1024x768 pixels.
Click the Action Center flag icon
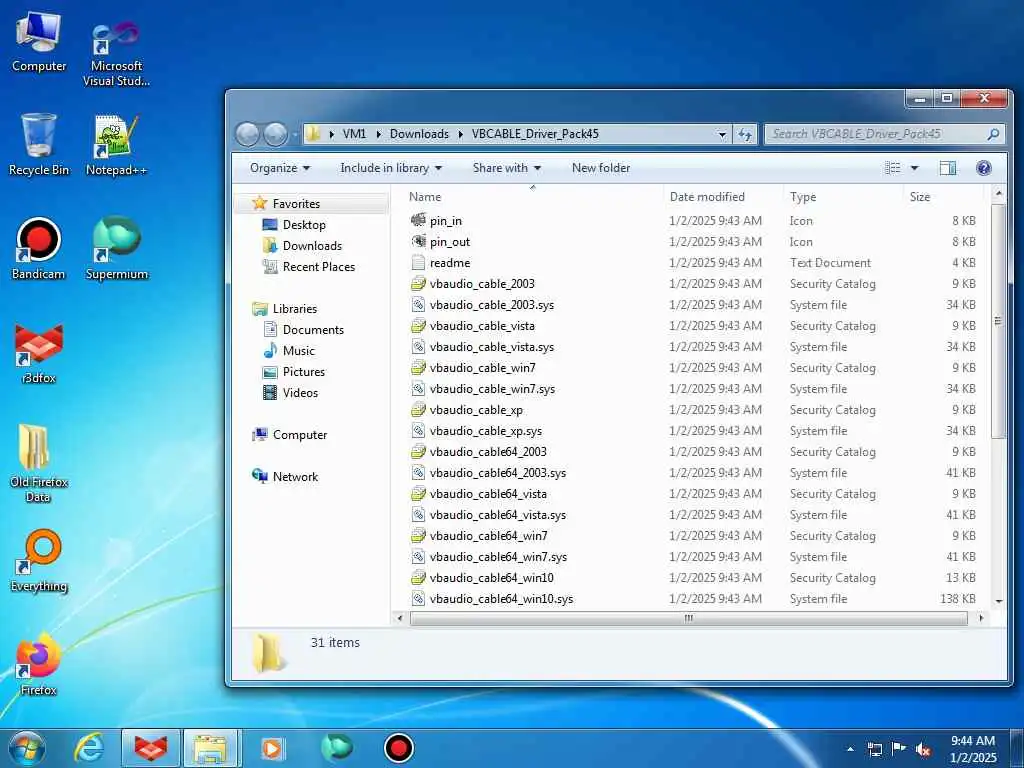pos(899,749)
